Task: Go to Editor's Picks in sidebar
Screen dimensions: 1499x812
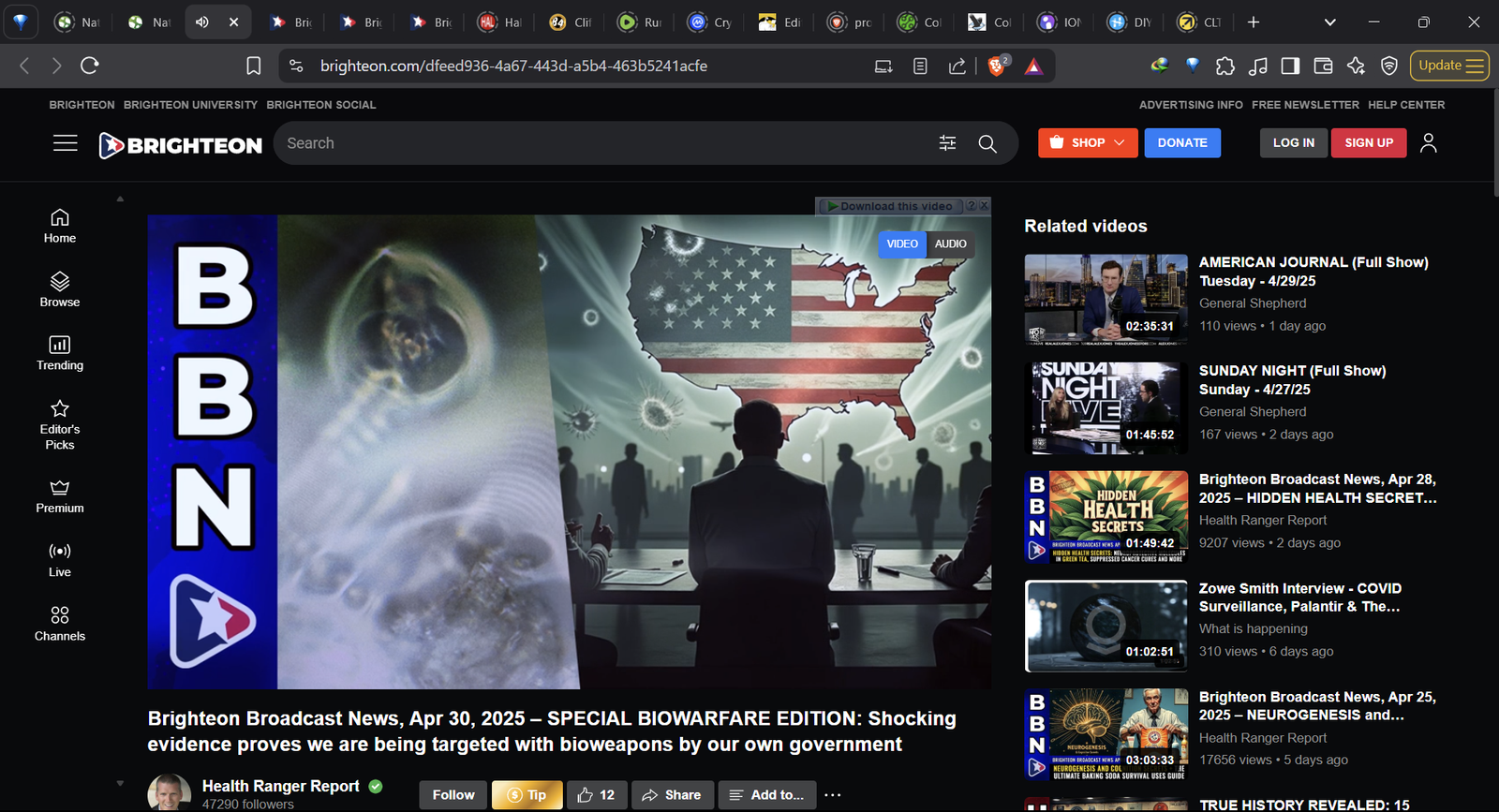Action: [x=60, y=424]
